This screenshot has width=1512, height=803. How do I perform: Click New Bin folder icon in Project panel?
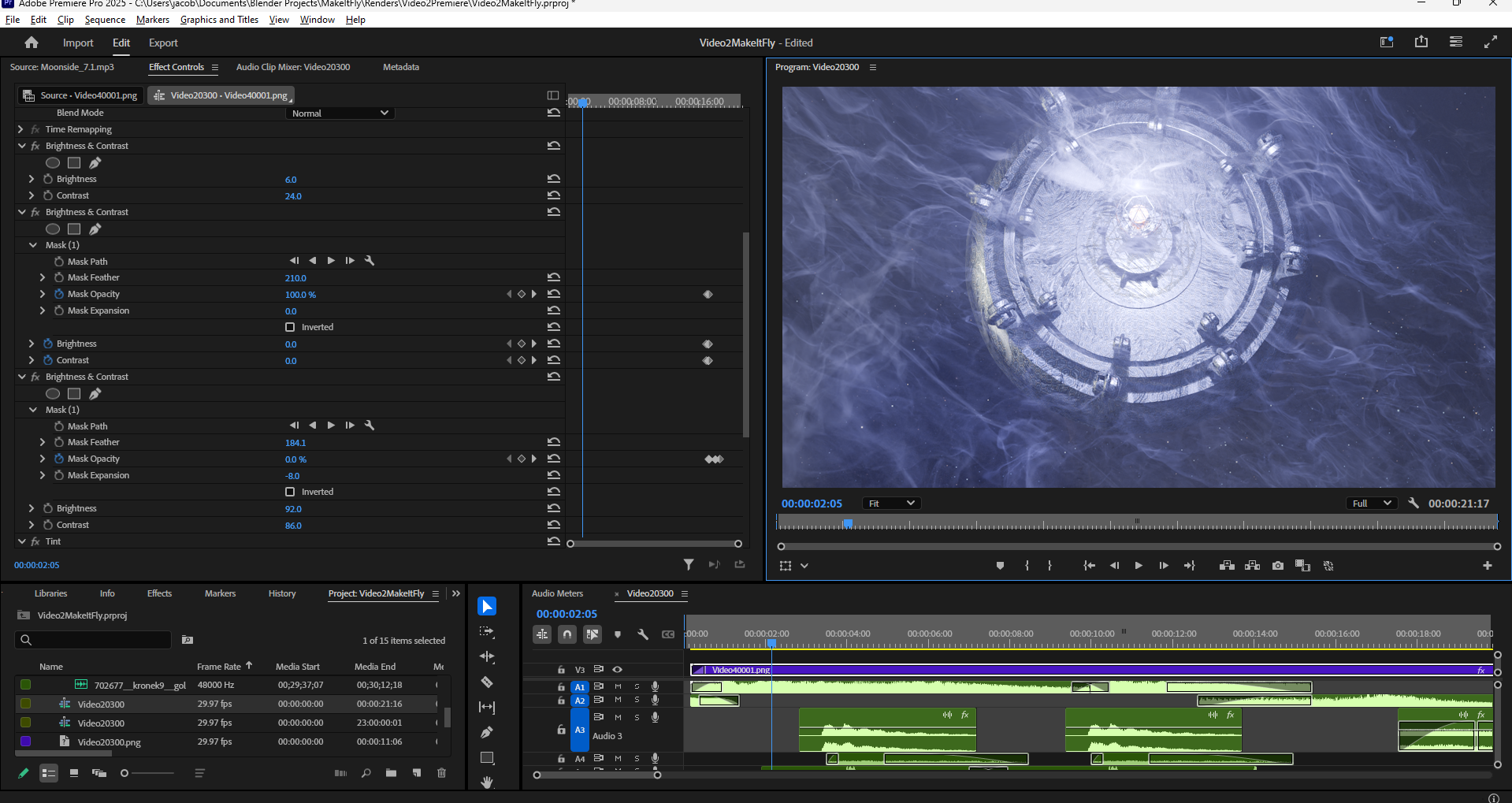[x=391, y=773]
